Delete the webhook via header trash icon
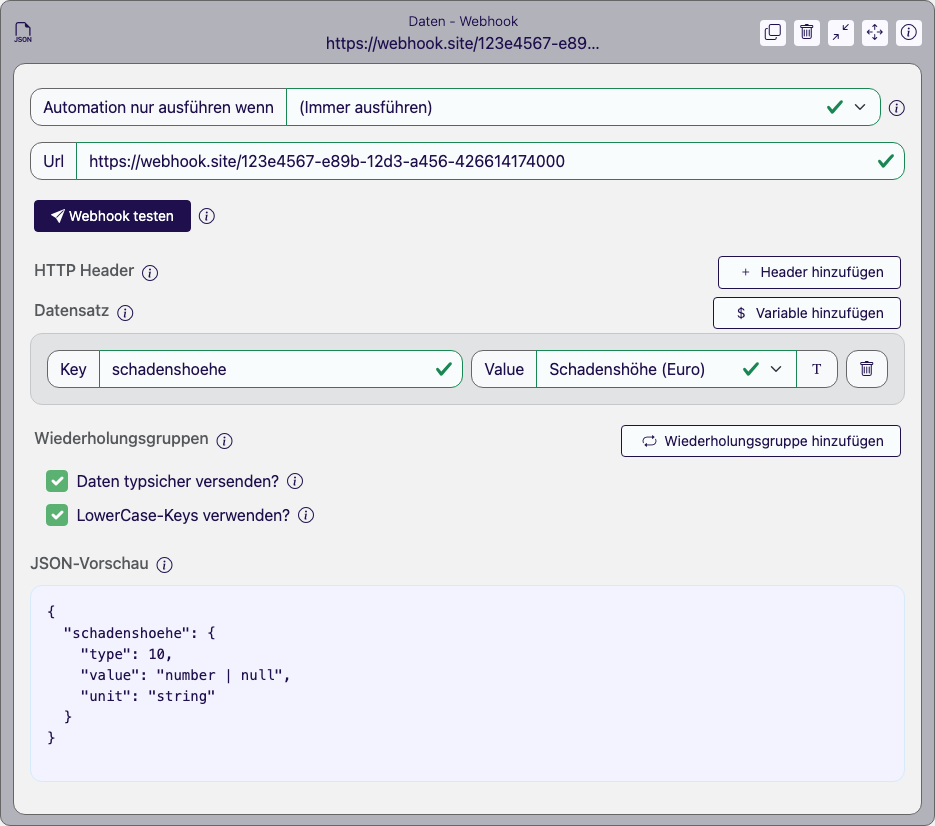The width and height of the screenshot is (935, 826). coord(807,32)
